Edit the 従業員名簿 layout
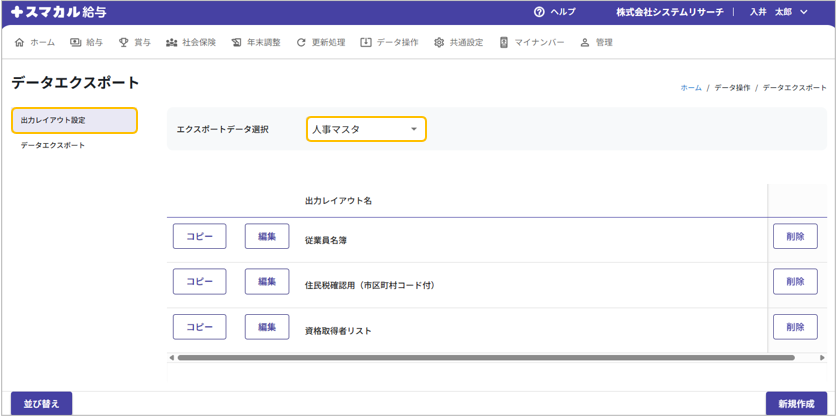Image resolution: width=837 pixels, height=417 pixels. pos(267,236)
